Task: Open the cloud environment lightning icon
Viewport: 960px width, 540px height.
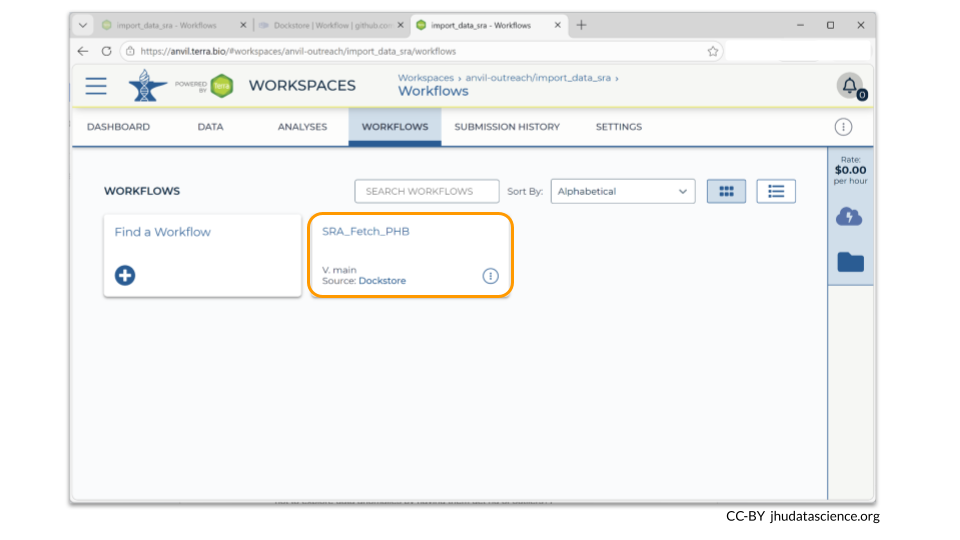Action: [849, 217]
